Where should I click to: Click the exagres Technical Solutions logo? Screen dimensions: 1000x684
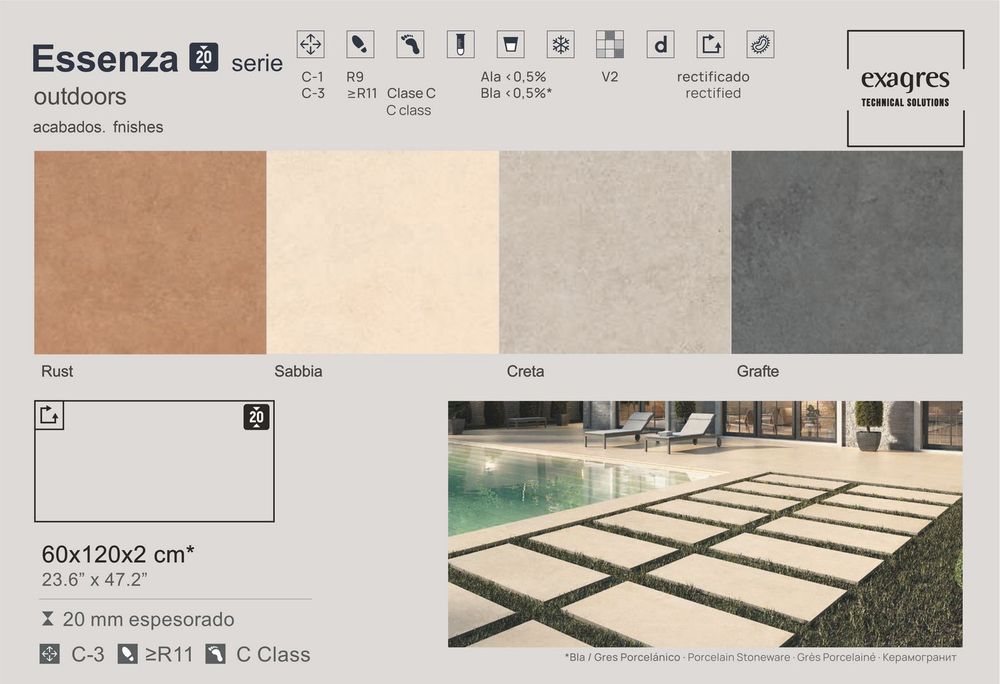pos(905,88)
